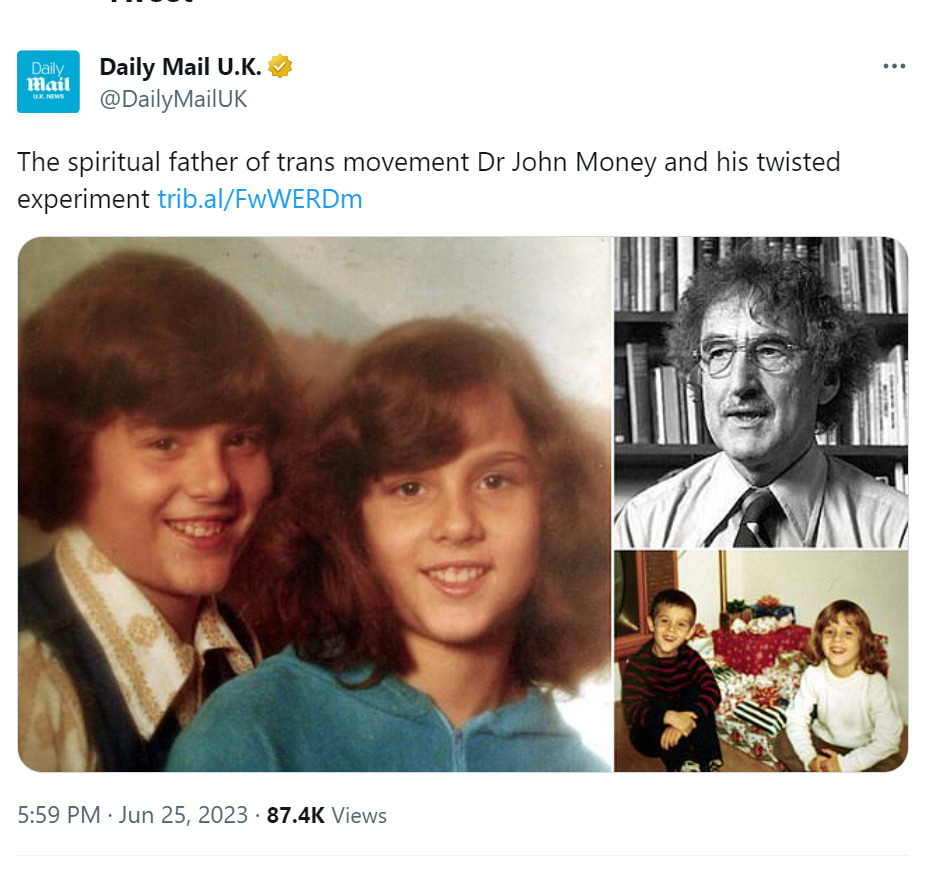934x878 pixels.
Task: Enlarge the large photo of two children
Action: pos(315,504)
